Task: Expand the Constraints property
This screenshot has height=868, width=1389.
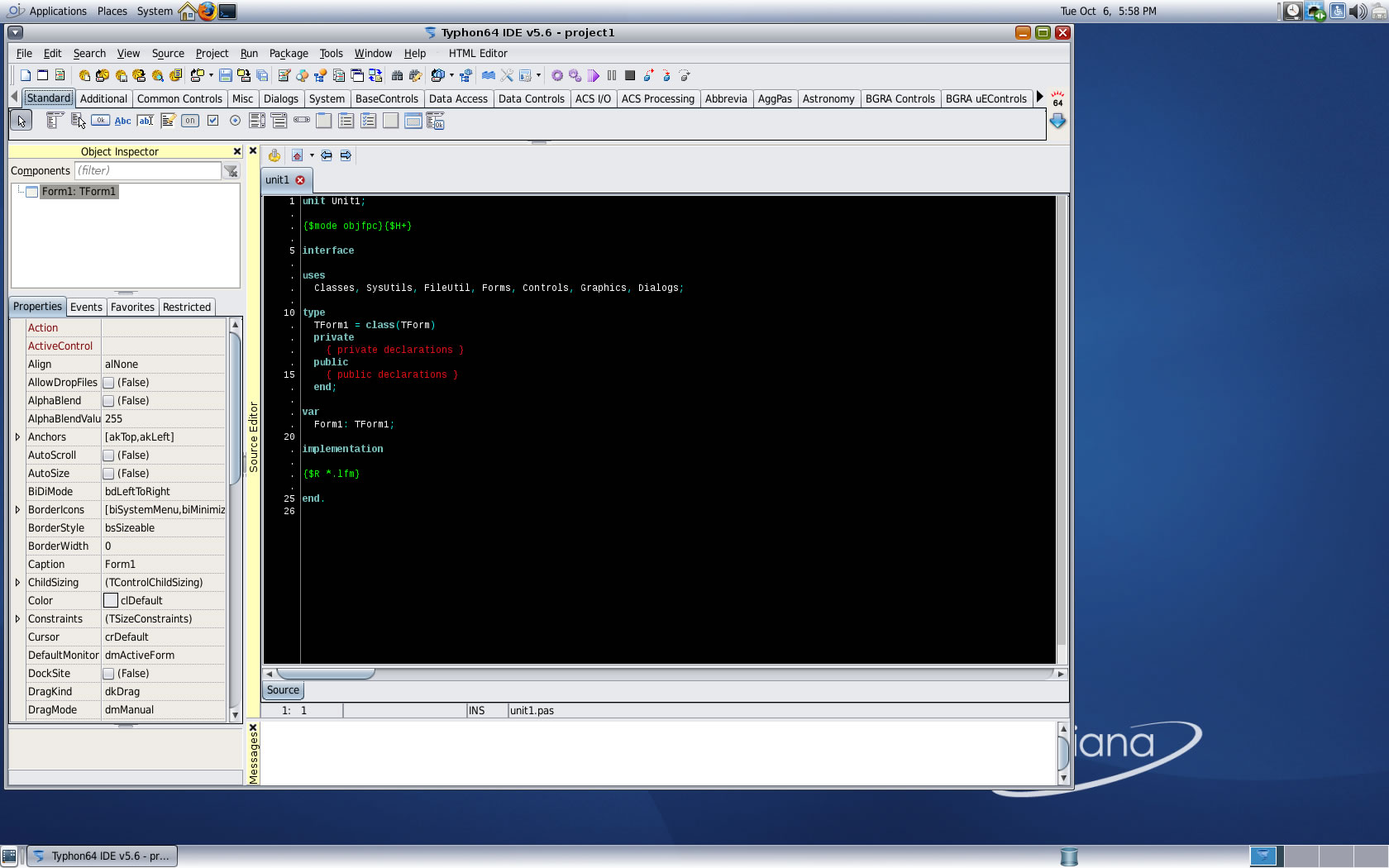Action: point(17,619)
